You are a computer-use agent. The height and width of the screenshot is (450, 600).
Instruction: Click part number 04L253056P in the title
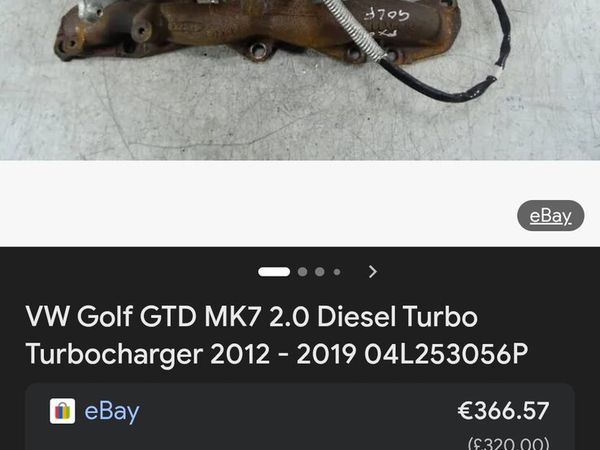coord(446,354)
